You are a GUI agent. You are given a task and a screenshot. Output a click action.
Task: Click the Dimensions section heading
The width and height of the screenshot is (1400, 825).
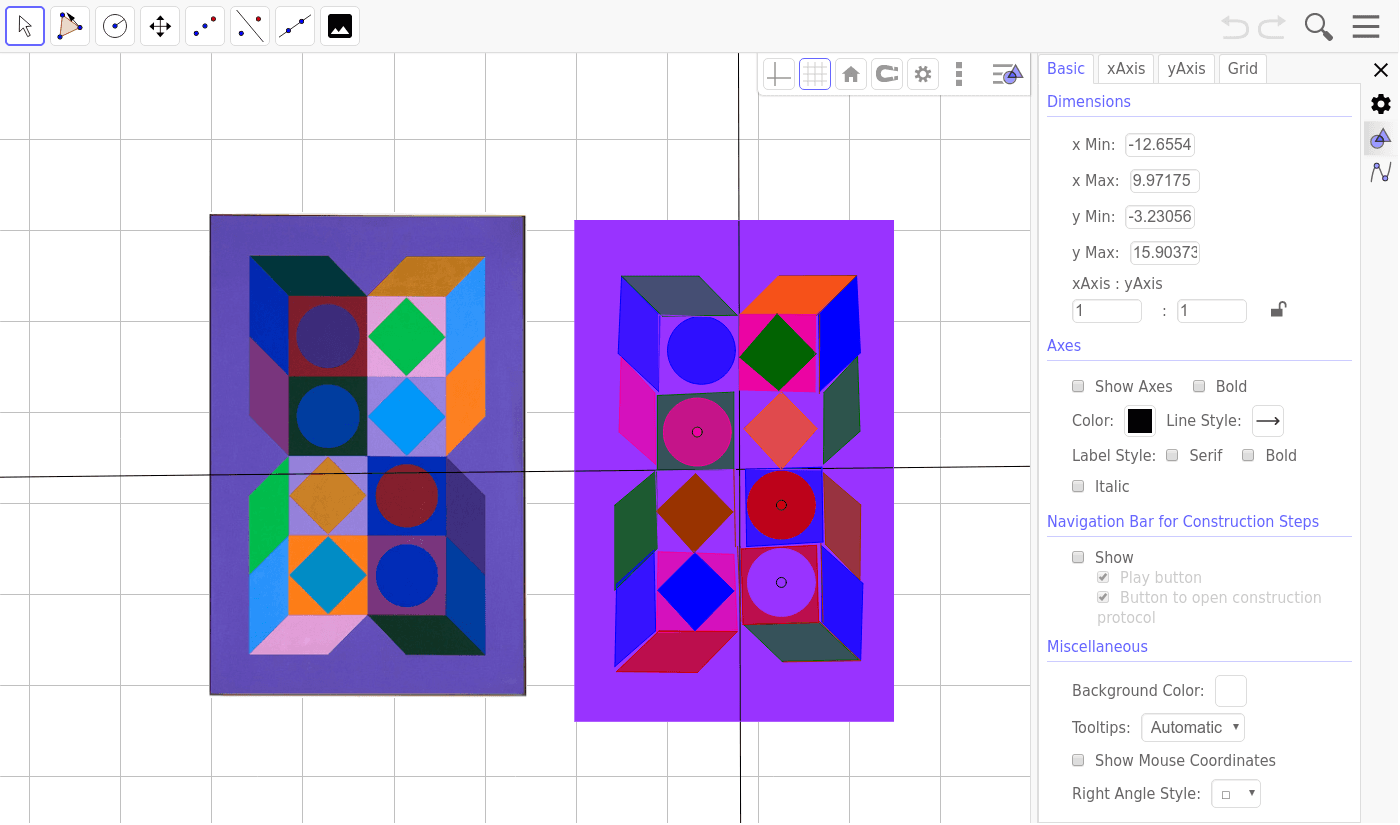click(1089, 101)
